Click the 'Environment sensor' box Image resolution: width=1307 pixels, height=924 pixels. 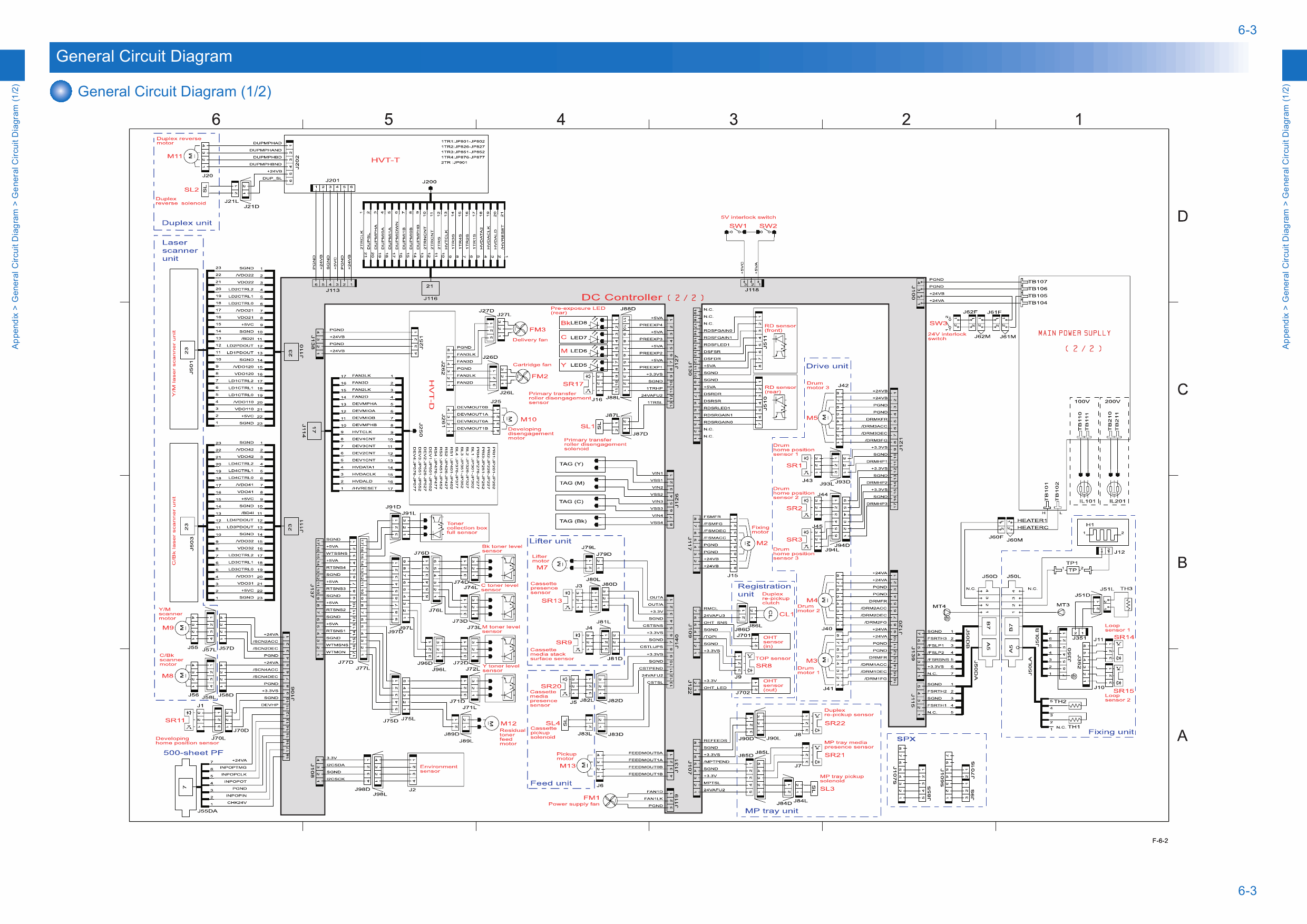(436, 769)
